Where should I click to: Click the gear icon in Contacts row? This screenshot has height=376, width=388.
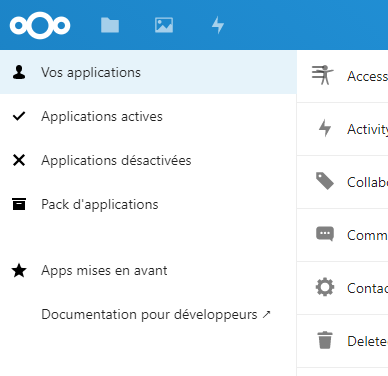pyautogui.click(x=325, y=287)
